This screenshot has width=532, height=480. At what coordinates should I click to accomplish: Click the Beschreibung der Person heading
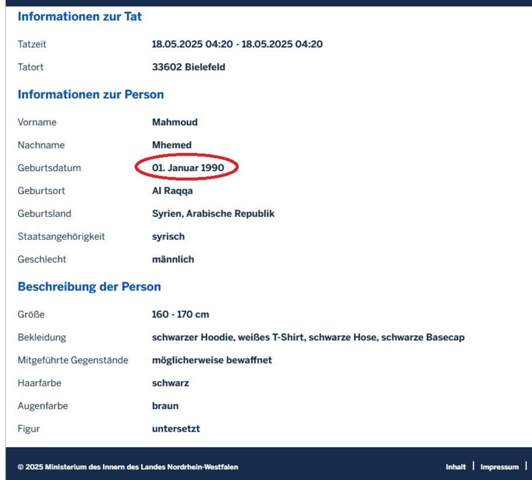(89, 287)
